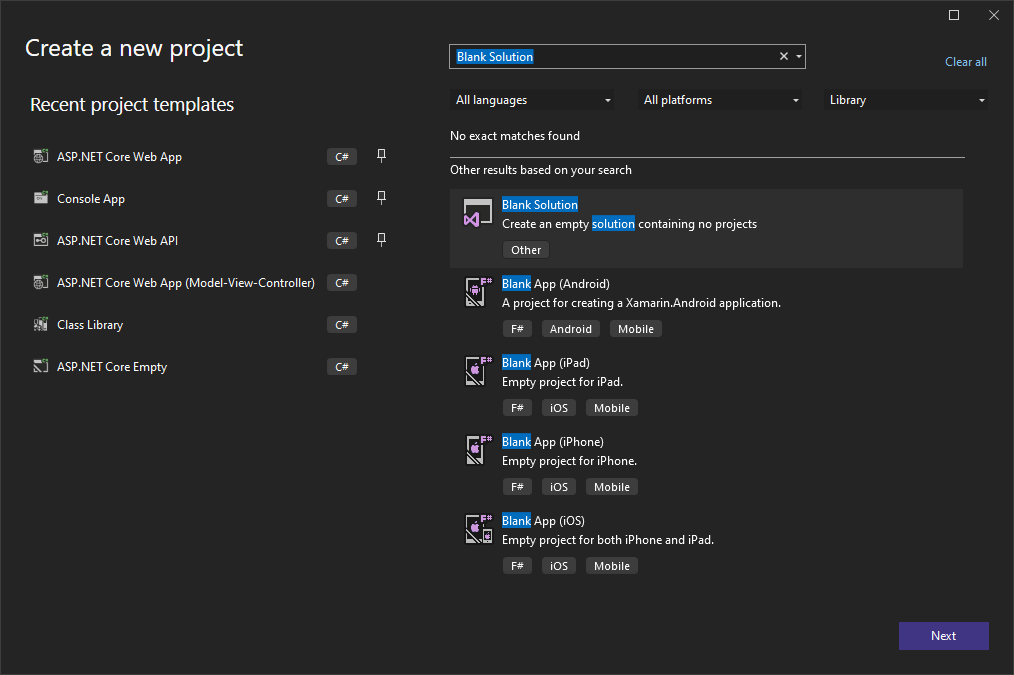Click 'Empty project for iPhone.' description
This screenshot has width=1014, height=675.
click(x=570, y=460)
